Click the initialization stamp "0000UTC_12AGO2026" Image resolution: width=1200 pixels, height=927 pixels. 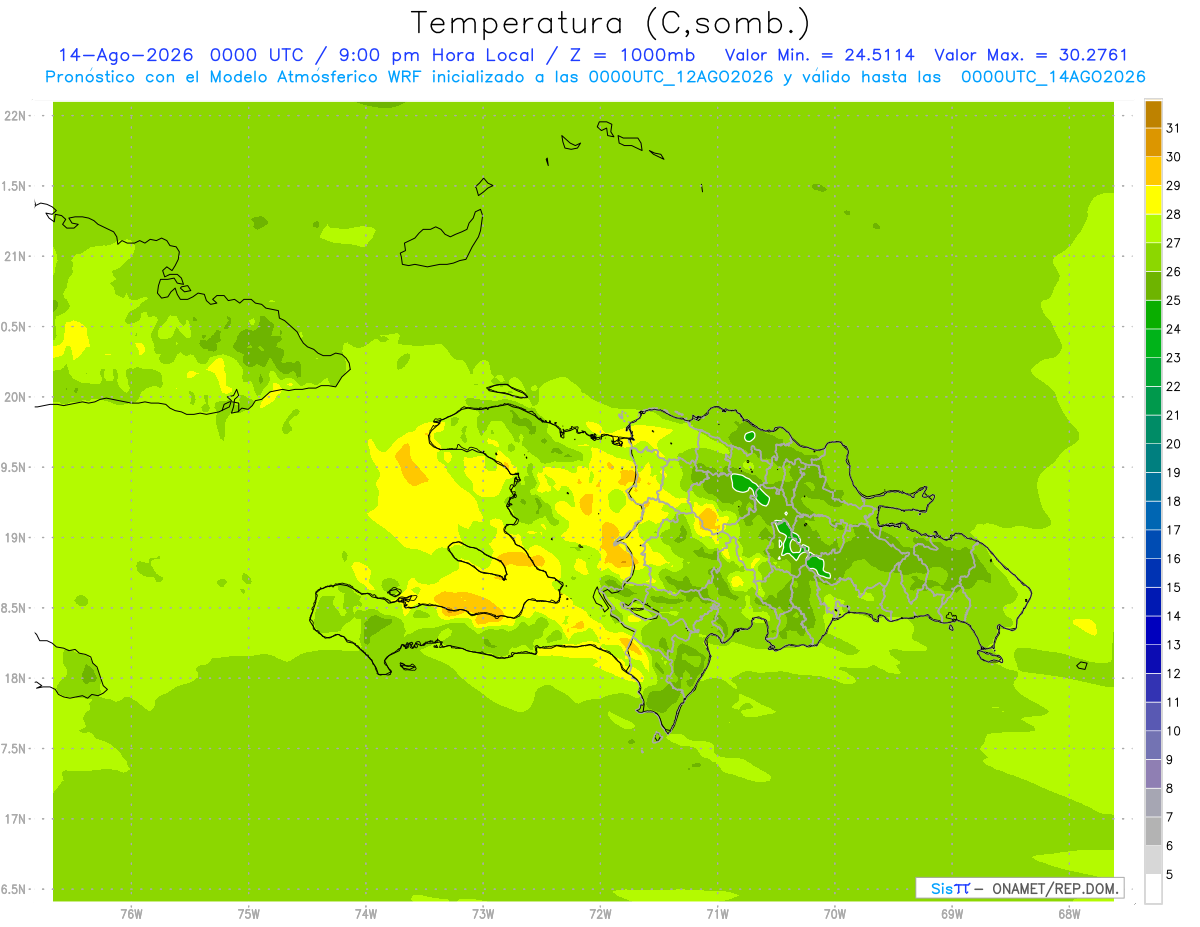[681, 77]
